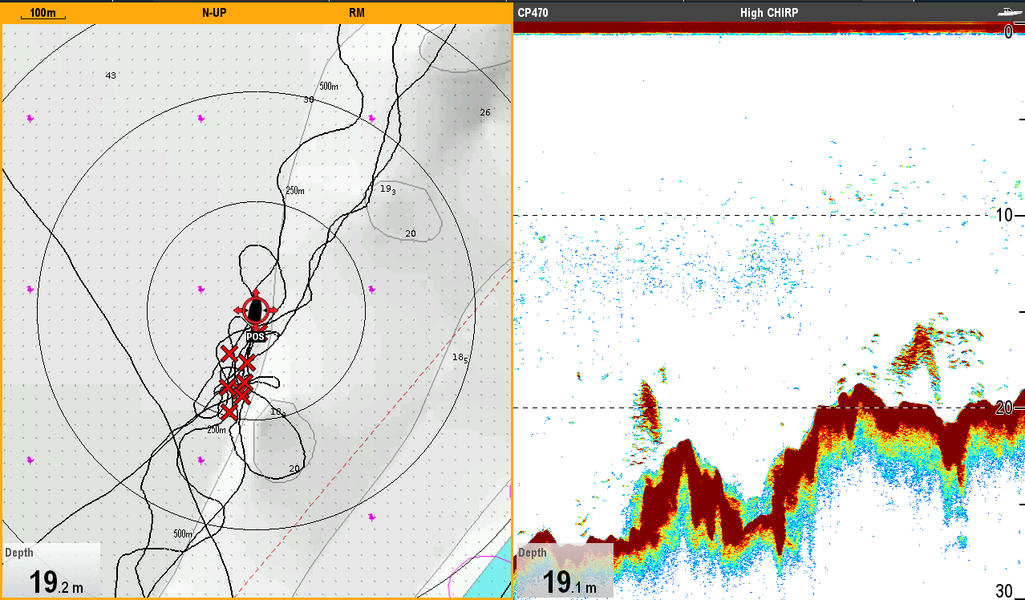The width and height of the screenshot is (1025, 600).
Task: Toggle N-UP chart orientation mode
Action: point(214,12)
